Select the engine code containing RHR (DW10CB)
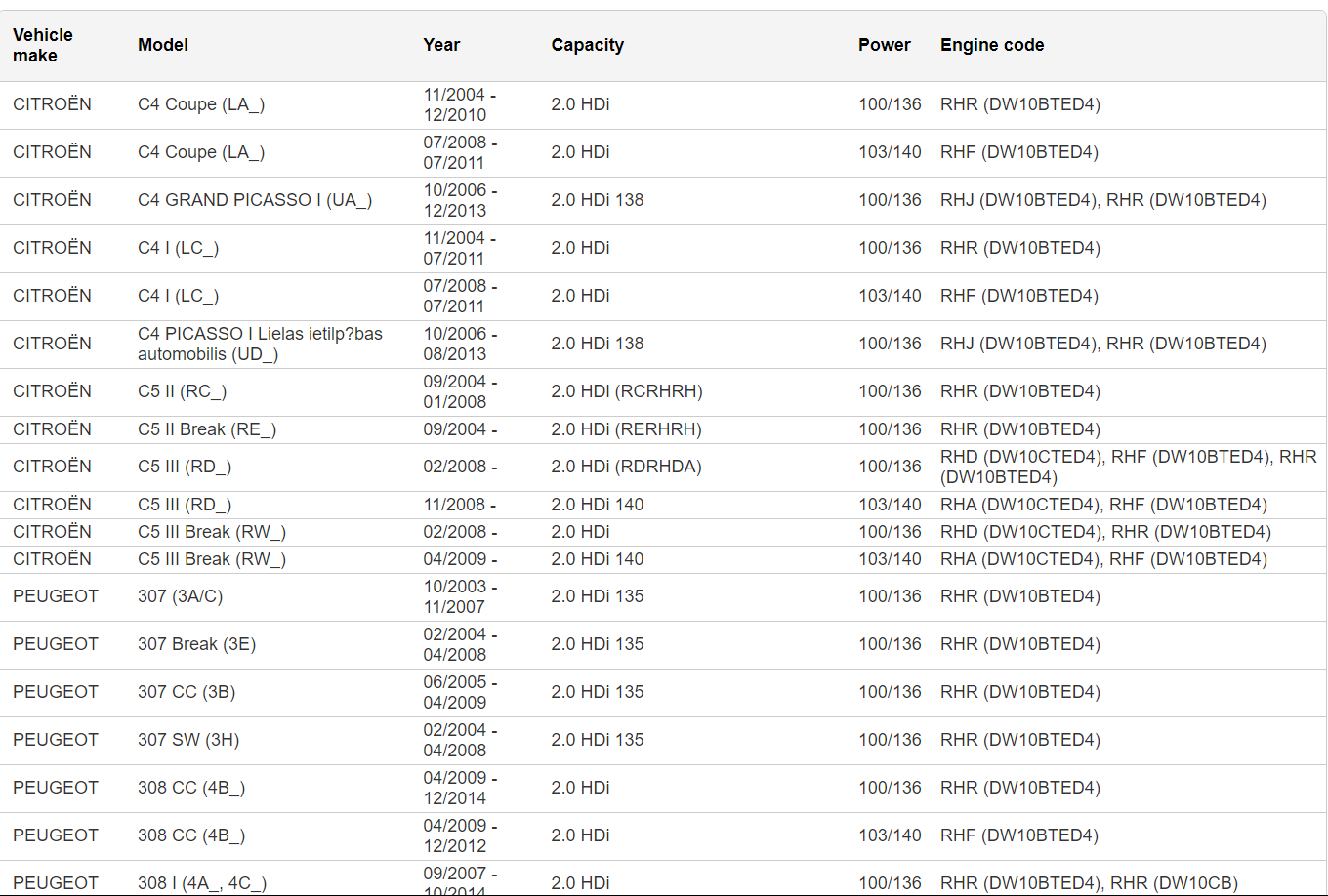Viewport: 1328px width, 896px height. coord(1089,882)
